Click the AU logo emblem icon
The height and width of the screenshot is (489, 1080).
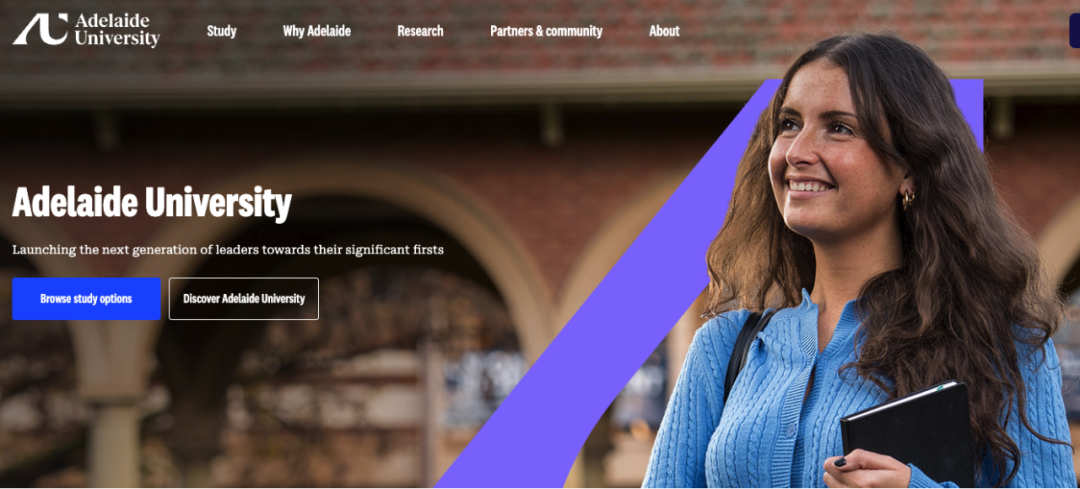tap(40, 30)
